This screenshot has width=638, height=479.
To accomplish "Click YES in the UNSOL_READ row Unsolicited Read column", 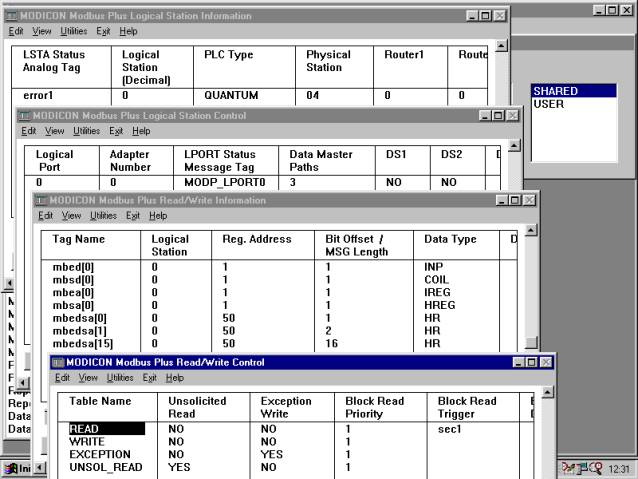I will (179, 467).
